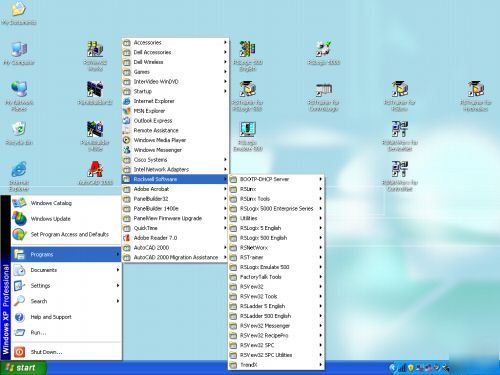Open RSLinx folder in Rockwell menu

pos(276,189)
